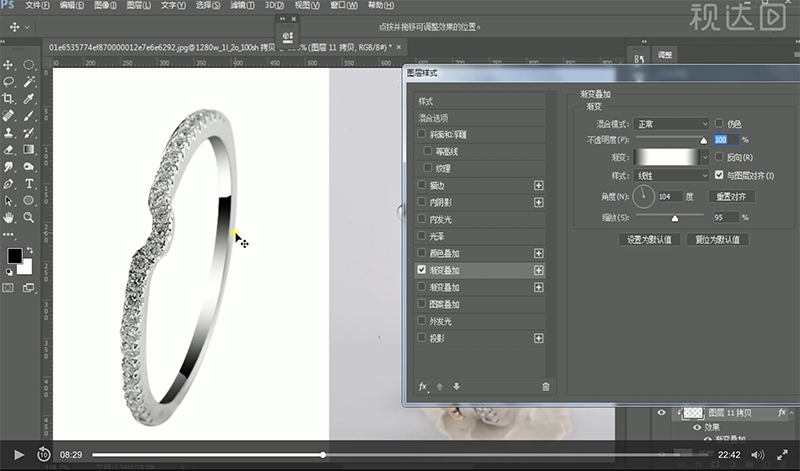This screenshot has width=800, height=471.
Task: Open 混合选项 in the styles list
Action: [480, 118]
